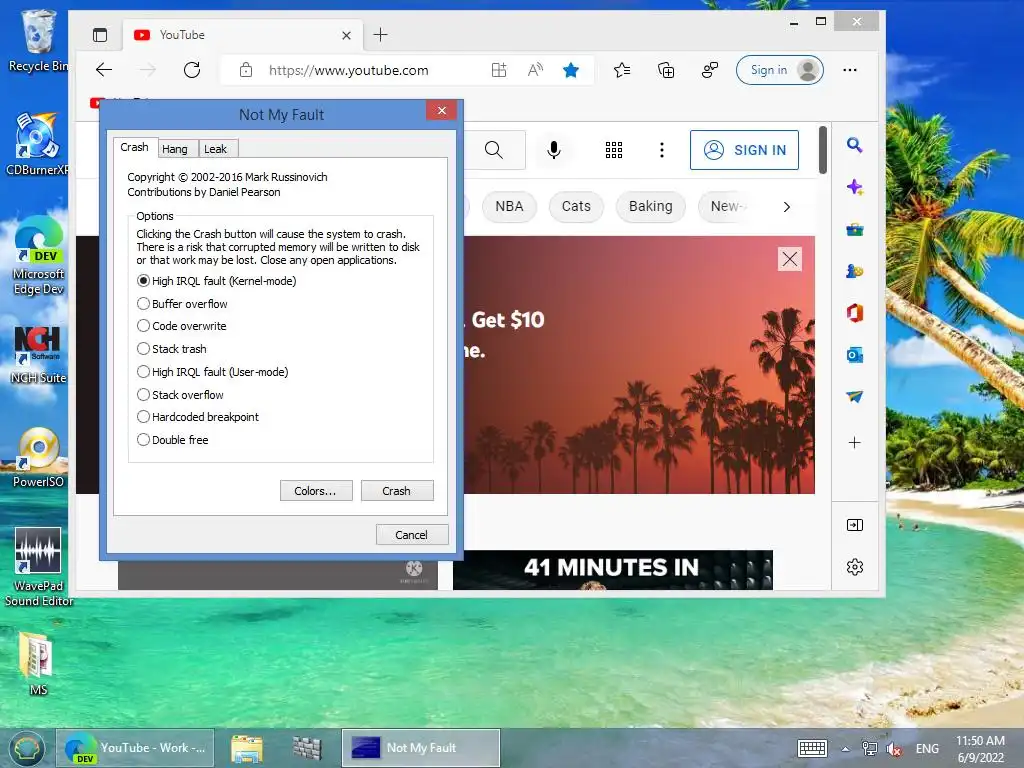1024x768 pixels.
Task: Open the Crash tab
Action: coord(135,147)
